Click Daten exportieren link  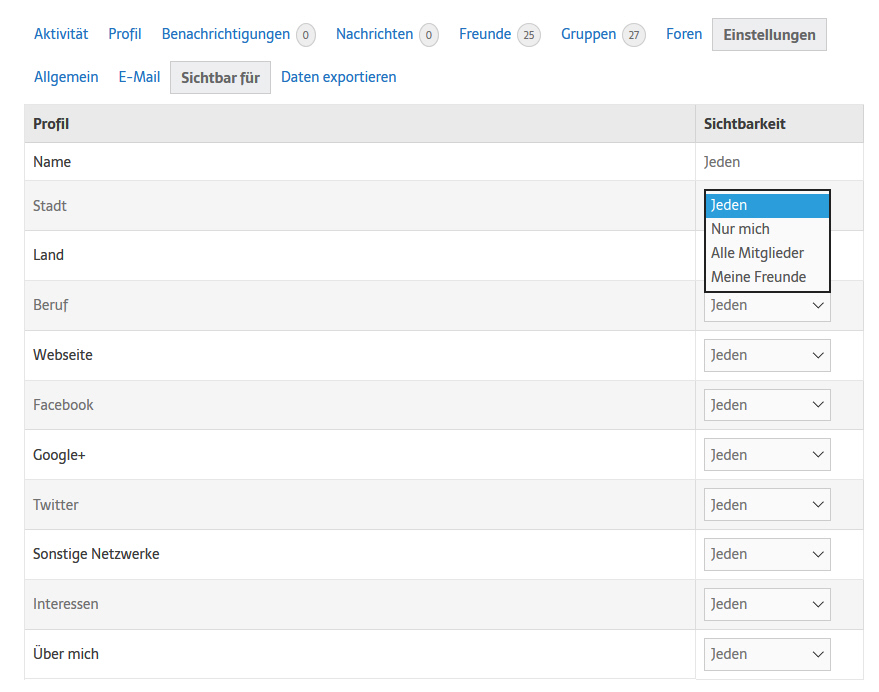[339, 77]
